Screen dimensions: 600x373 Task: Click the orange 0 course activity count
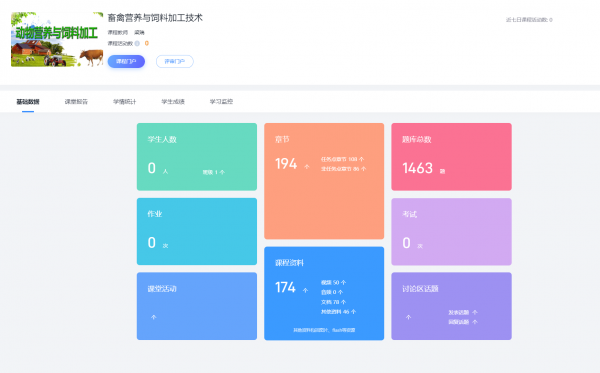pyautogui.click(x=147, y=43)
